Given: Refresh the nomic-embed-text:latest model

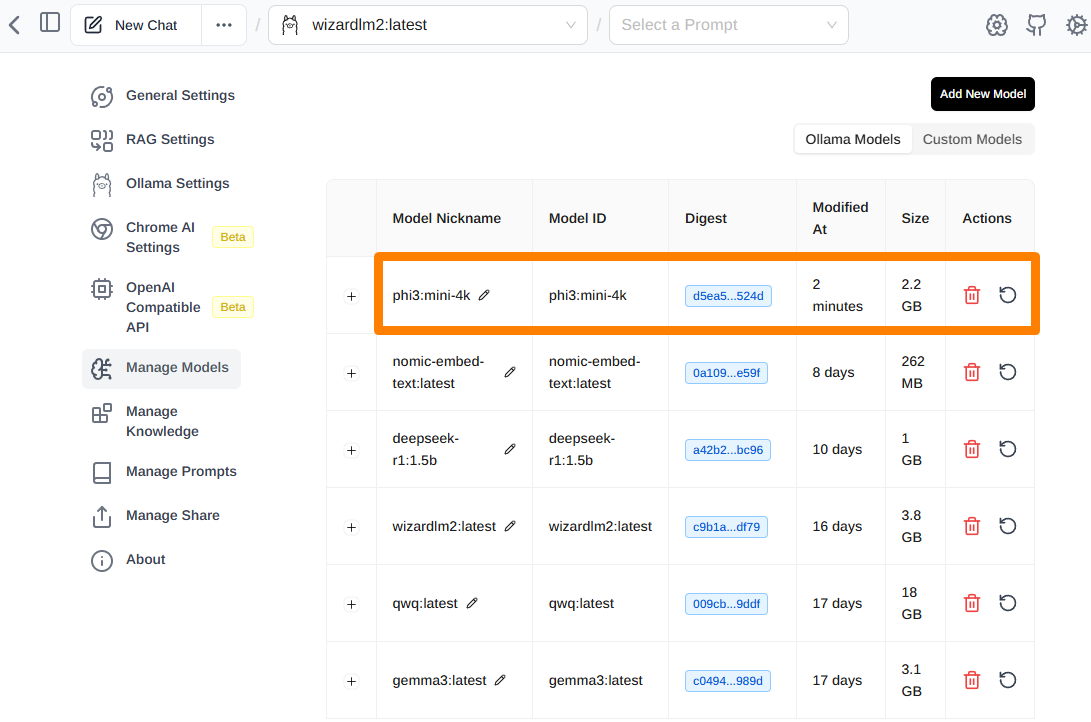Looking at the screenshot, I should 1008,372.
